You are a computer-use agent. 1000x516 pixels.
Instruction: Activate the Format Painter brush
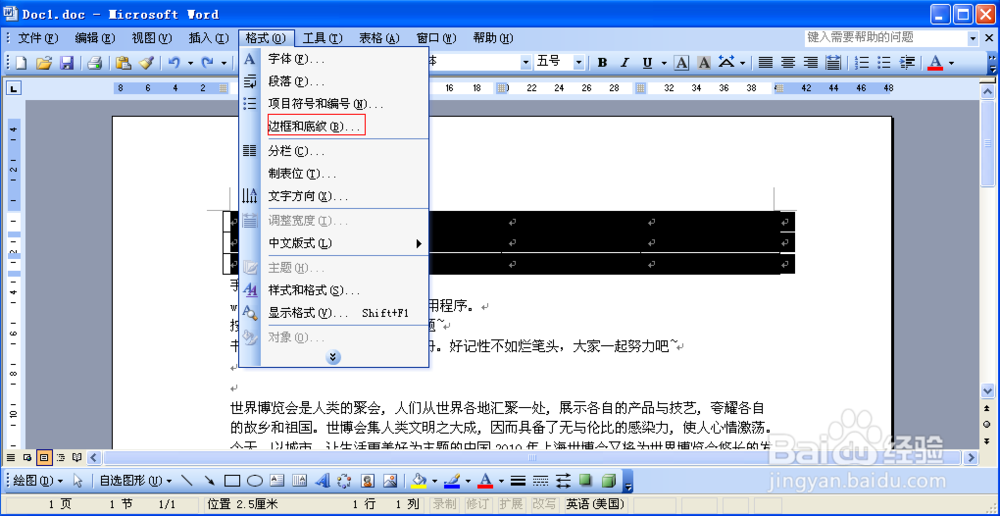147,63
